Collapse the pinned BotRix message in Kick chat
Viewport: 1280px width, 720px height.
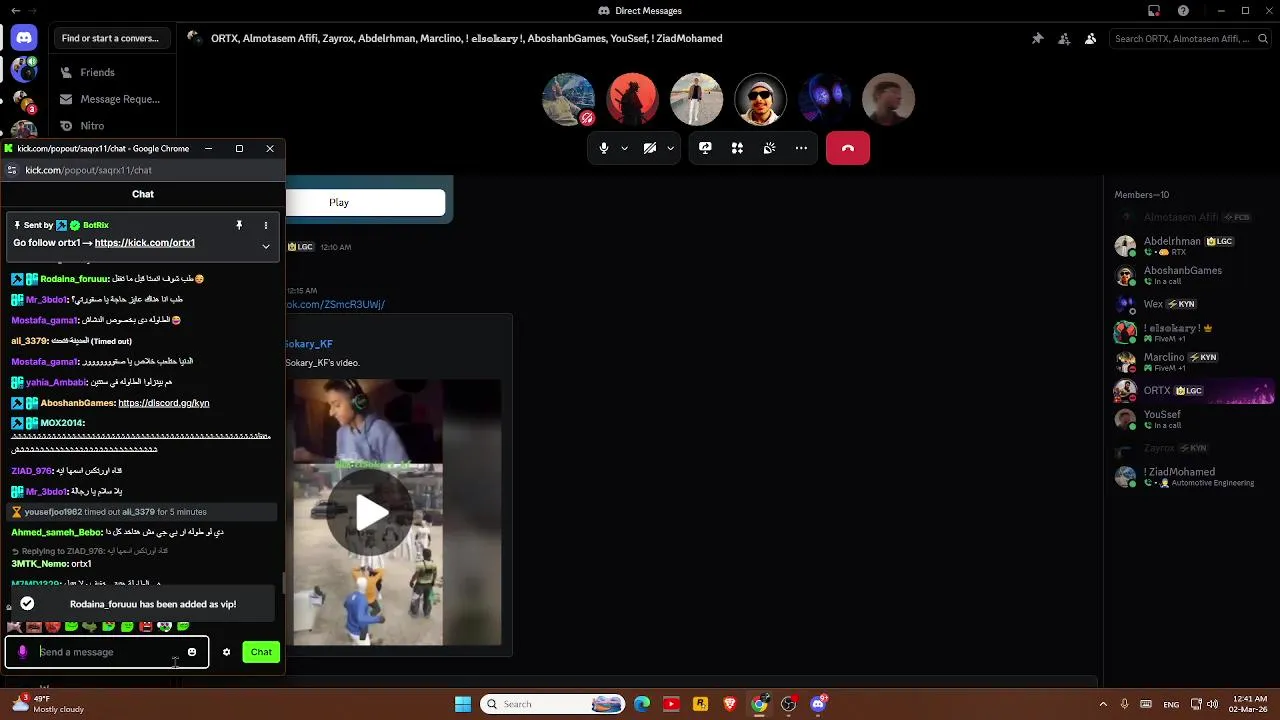265,246
